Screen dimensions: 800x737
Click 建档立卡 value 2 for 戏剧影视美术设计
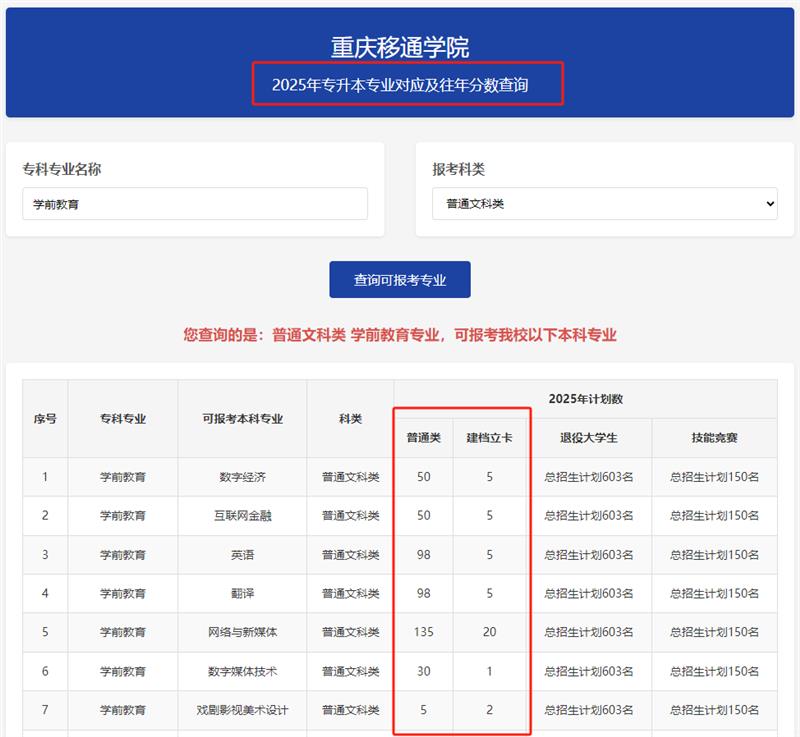point(489,710)
